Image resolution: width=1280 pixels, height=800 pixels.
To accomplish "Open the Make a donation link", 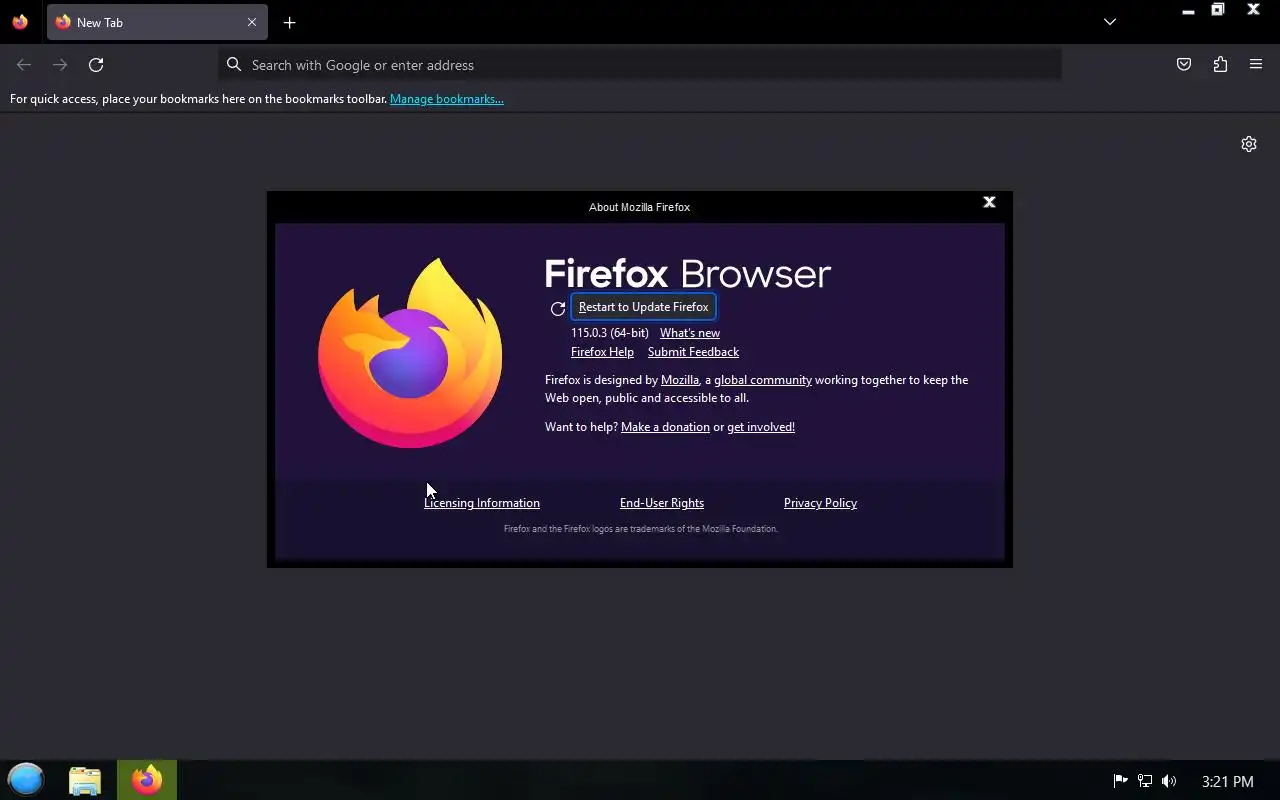I will (x=665, y=427).
